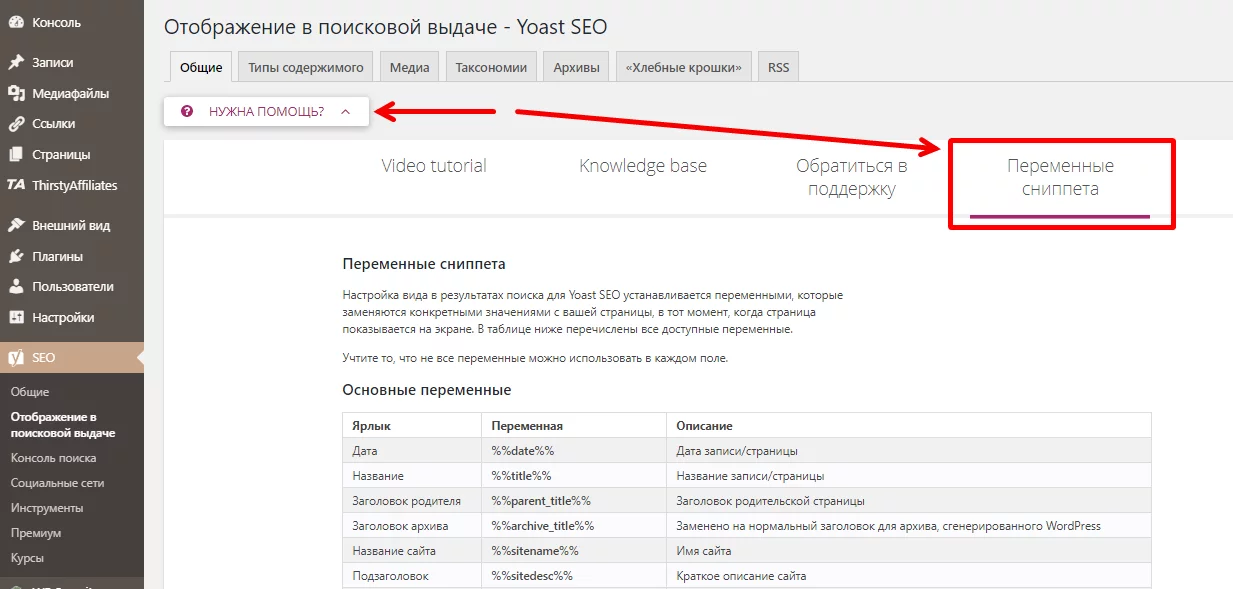Open the Медиа tab

point(410,67)
